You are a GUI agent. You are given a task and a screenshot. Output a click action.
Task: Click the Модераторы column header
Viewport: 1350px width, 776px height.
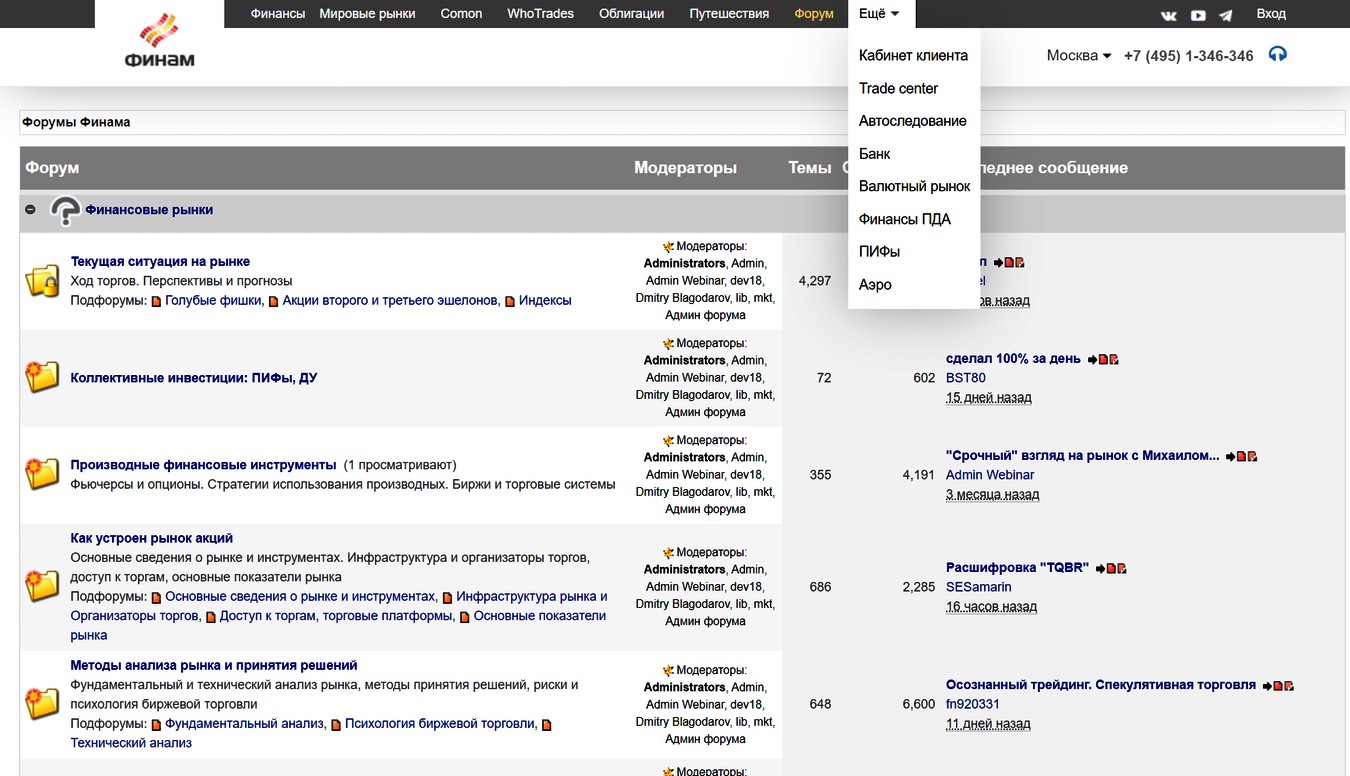(685, 168)
